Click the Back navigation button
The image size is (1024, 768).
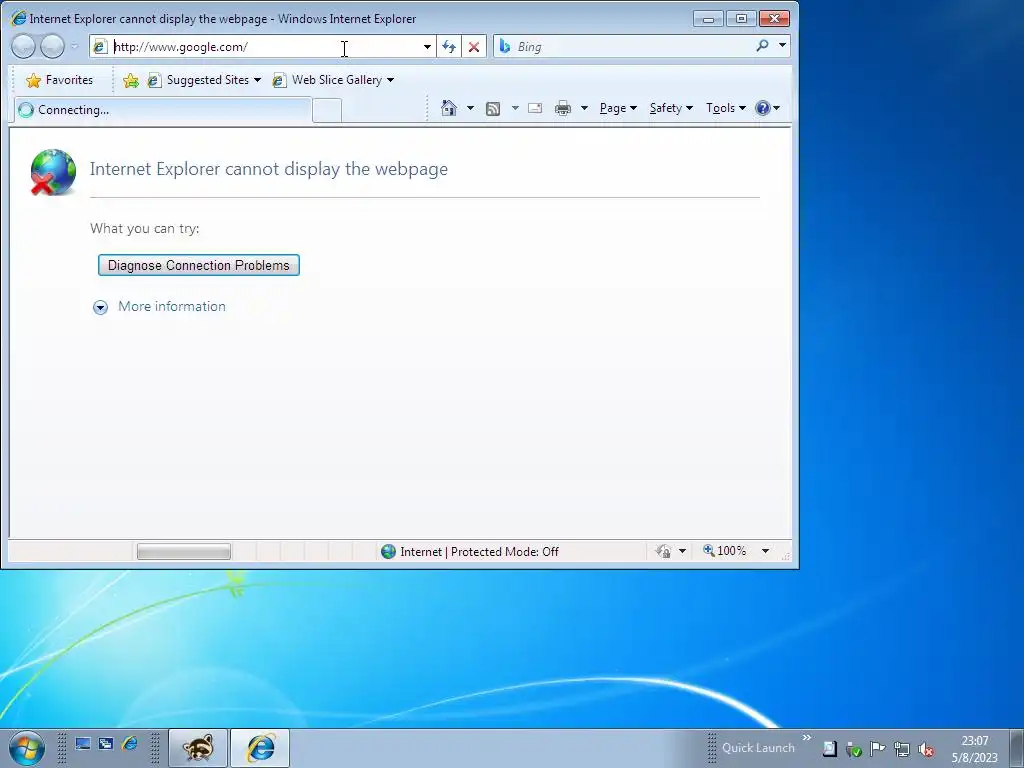24,46
